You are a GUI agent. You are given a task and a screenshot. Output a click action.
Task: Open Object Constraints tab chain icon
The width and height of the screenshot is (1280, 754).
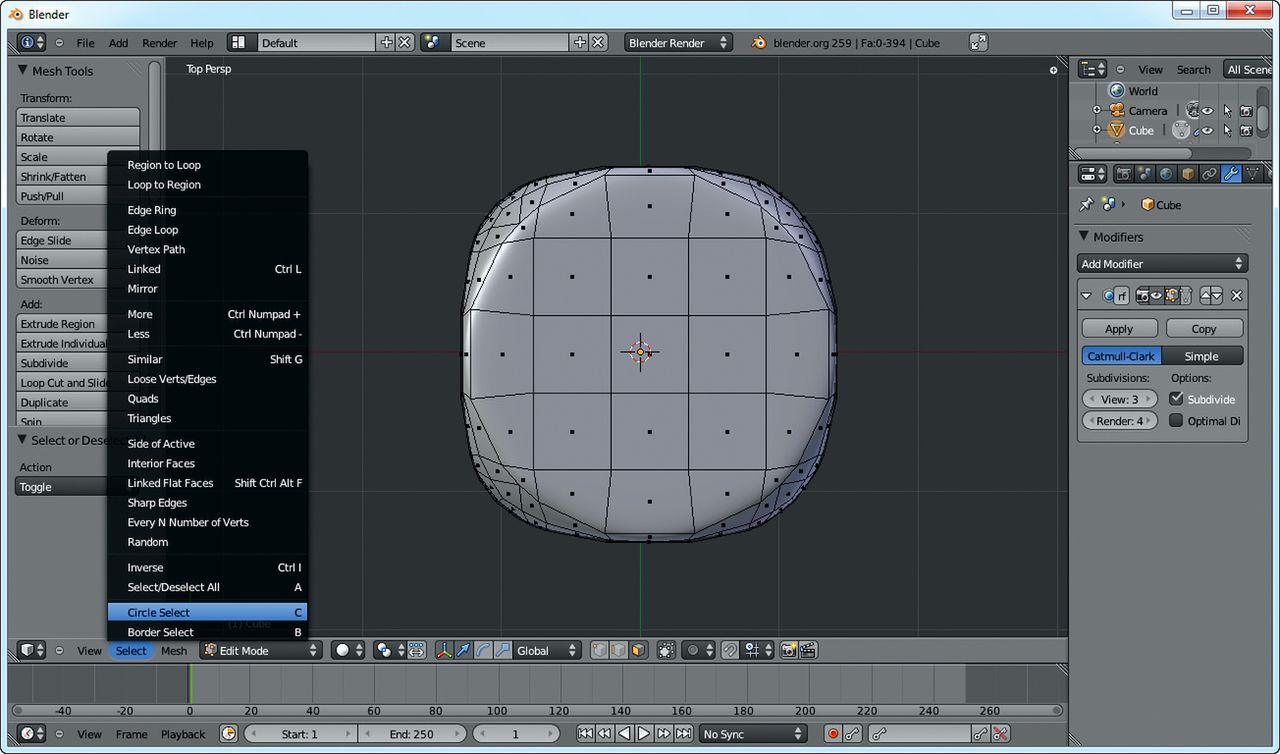tap(1209, 174)
